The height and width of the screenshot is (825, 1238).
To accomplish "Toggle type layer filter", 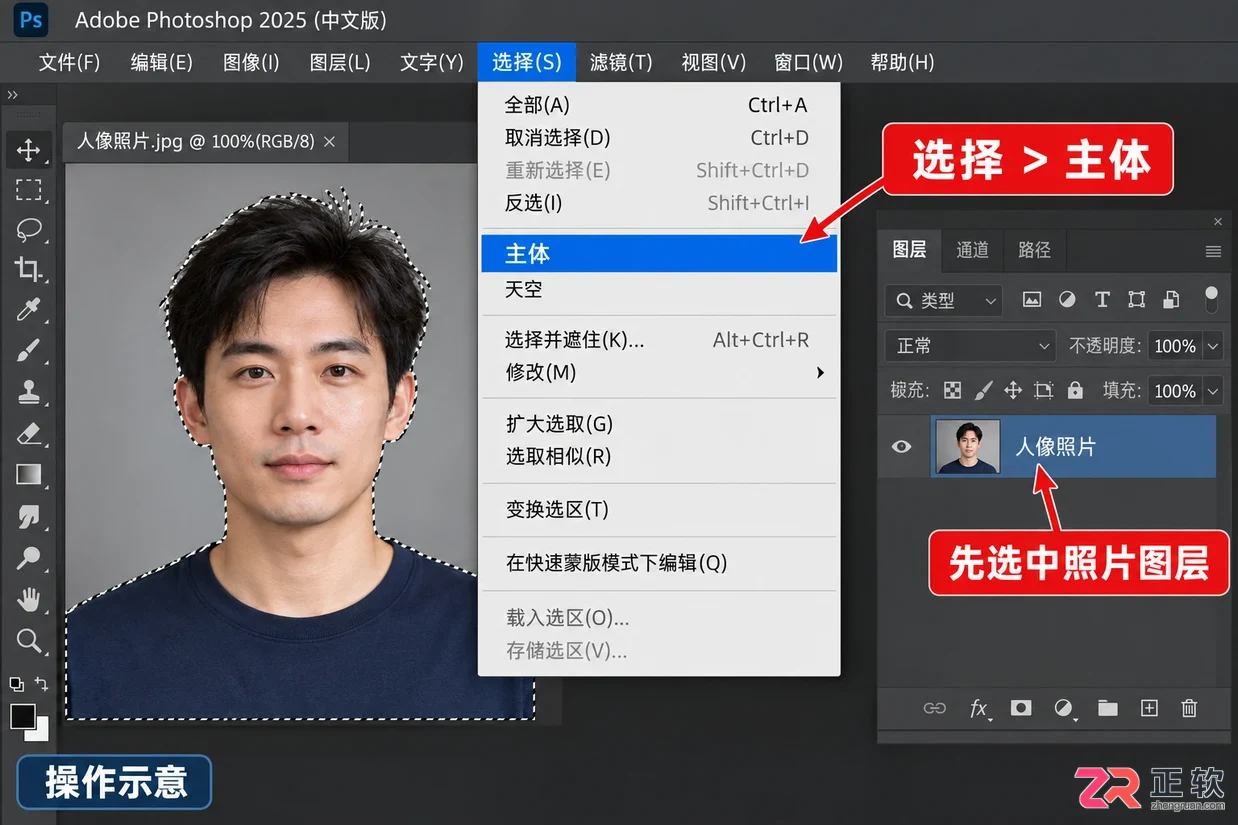I will click(x=1102, y=300).
